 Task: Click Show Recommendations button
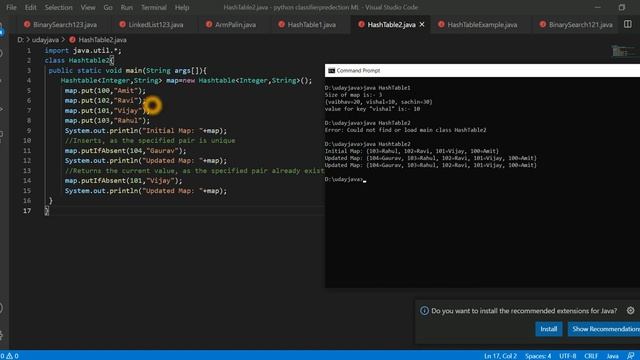pos(604,329)
